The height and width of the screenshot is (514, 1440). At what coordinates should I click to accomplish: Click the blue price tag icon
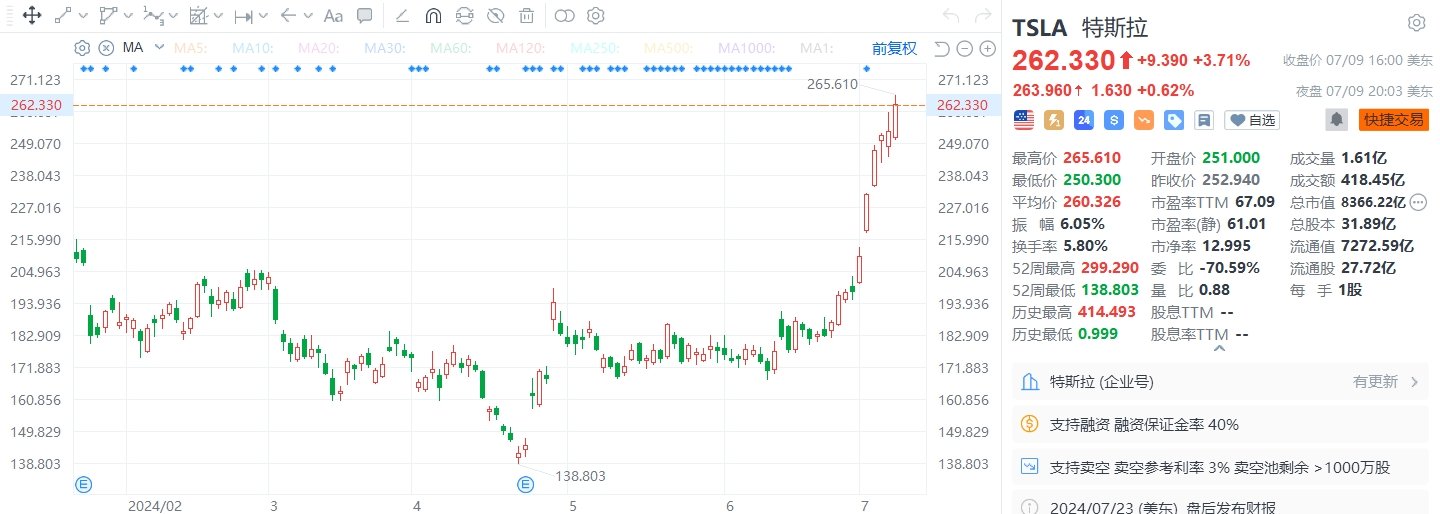coord(1174,120)
